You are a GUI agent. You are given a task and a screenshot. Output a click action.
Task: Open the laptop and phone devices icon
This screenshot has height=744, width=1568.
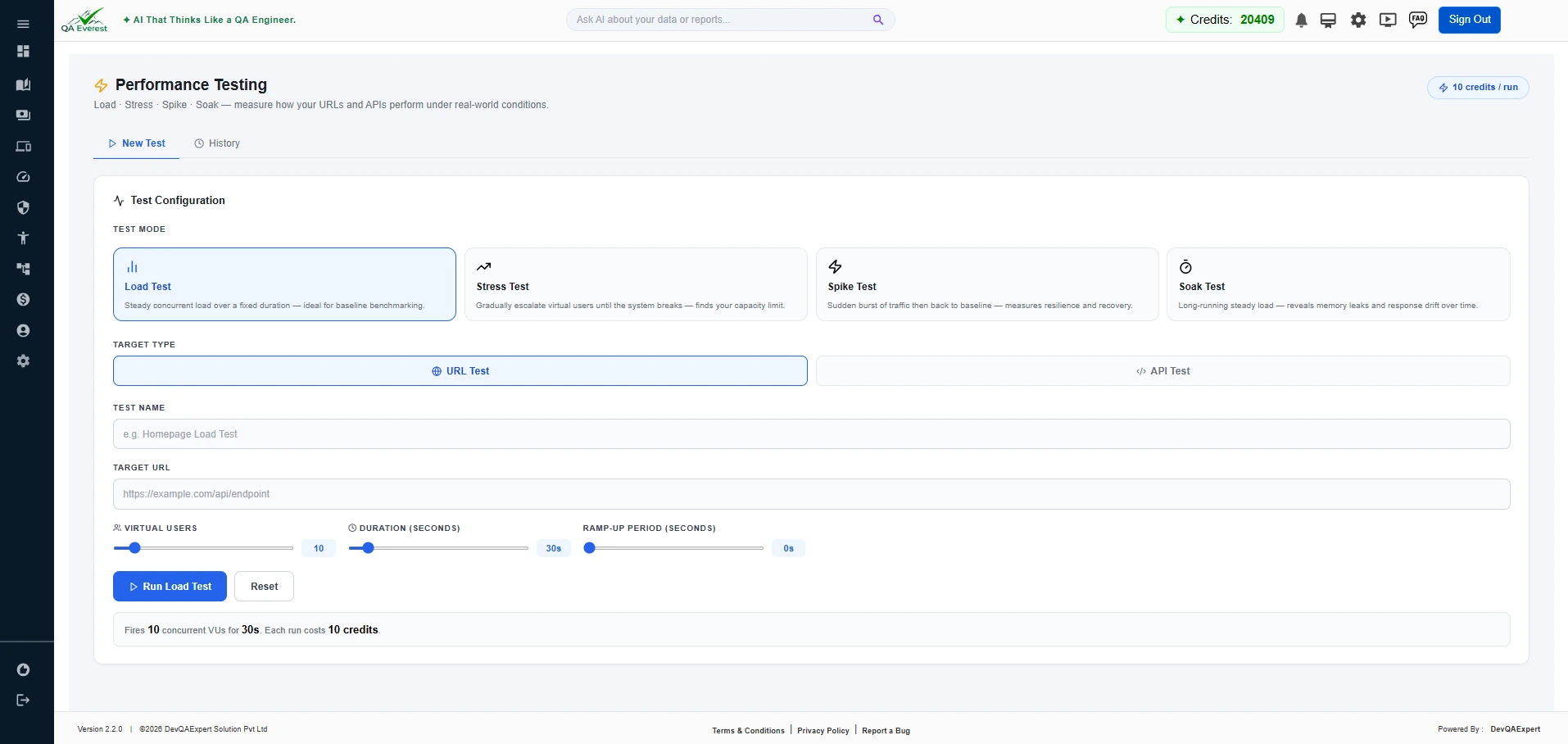(x=23, y=146)
